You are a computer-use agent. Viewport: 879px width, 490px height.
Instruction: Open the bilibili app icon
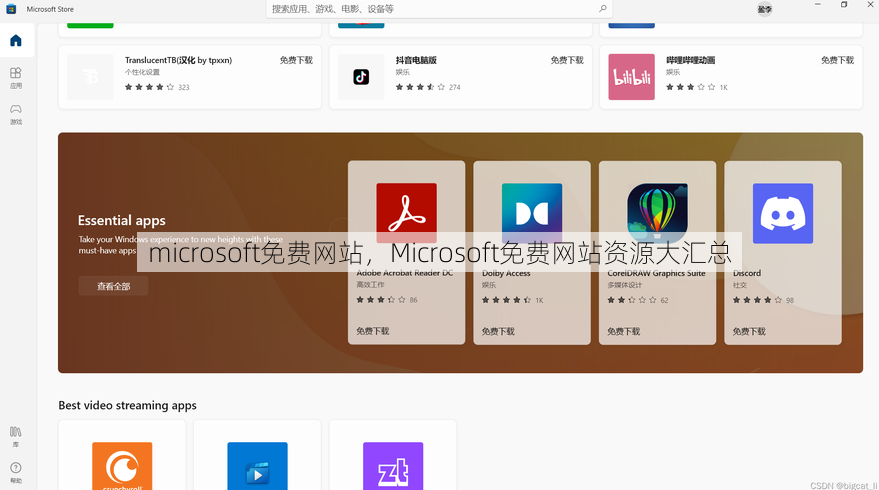(x=632, y=77)
